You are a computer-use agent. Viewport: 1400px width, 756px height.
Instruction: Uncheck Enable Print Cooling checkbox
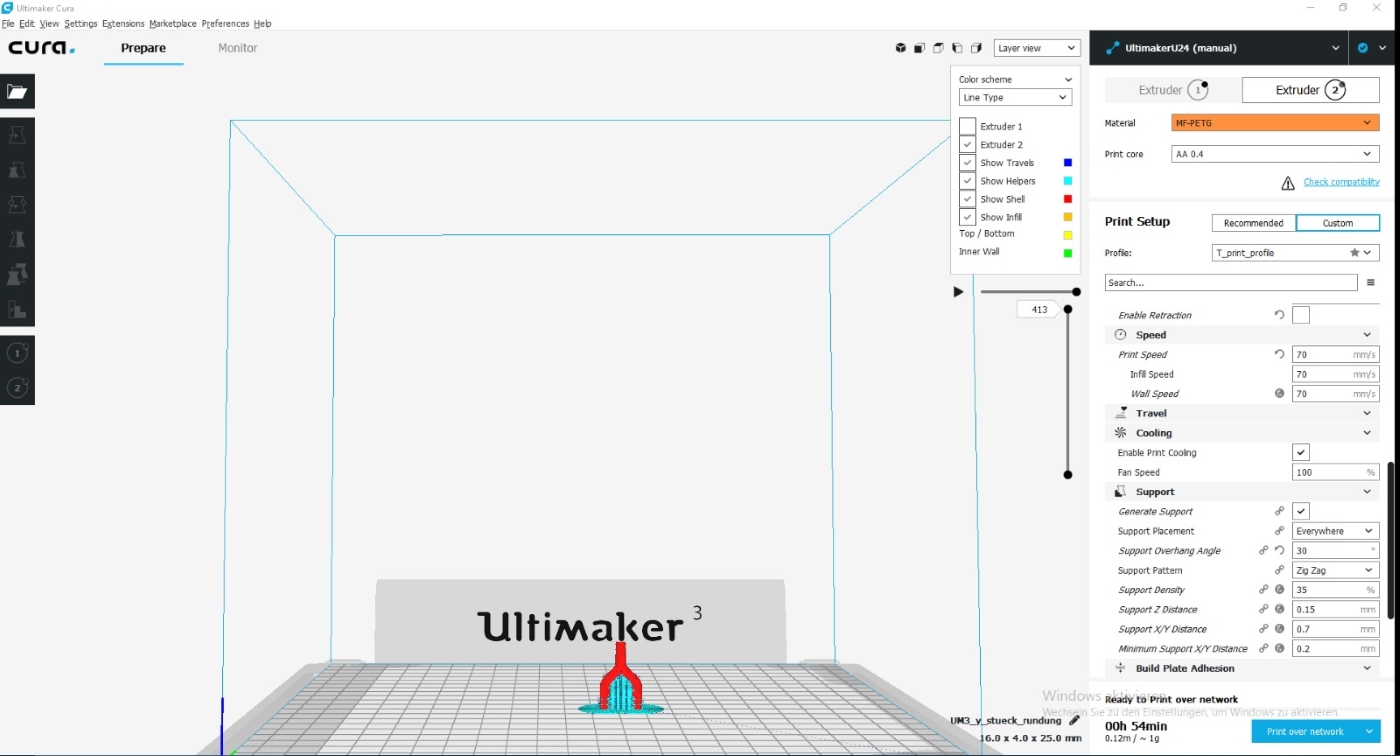[x=1300, y=453]
